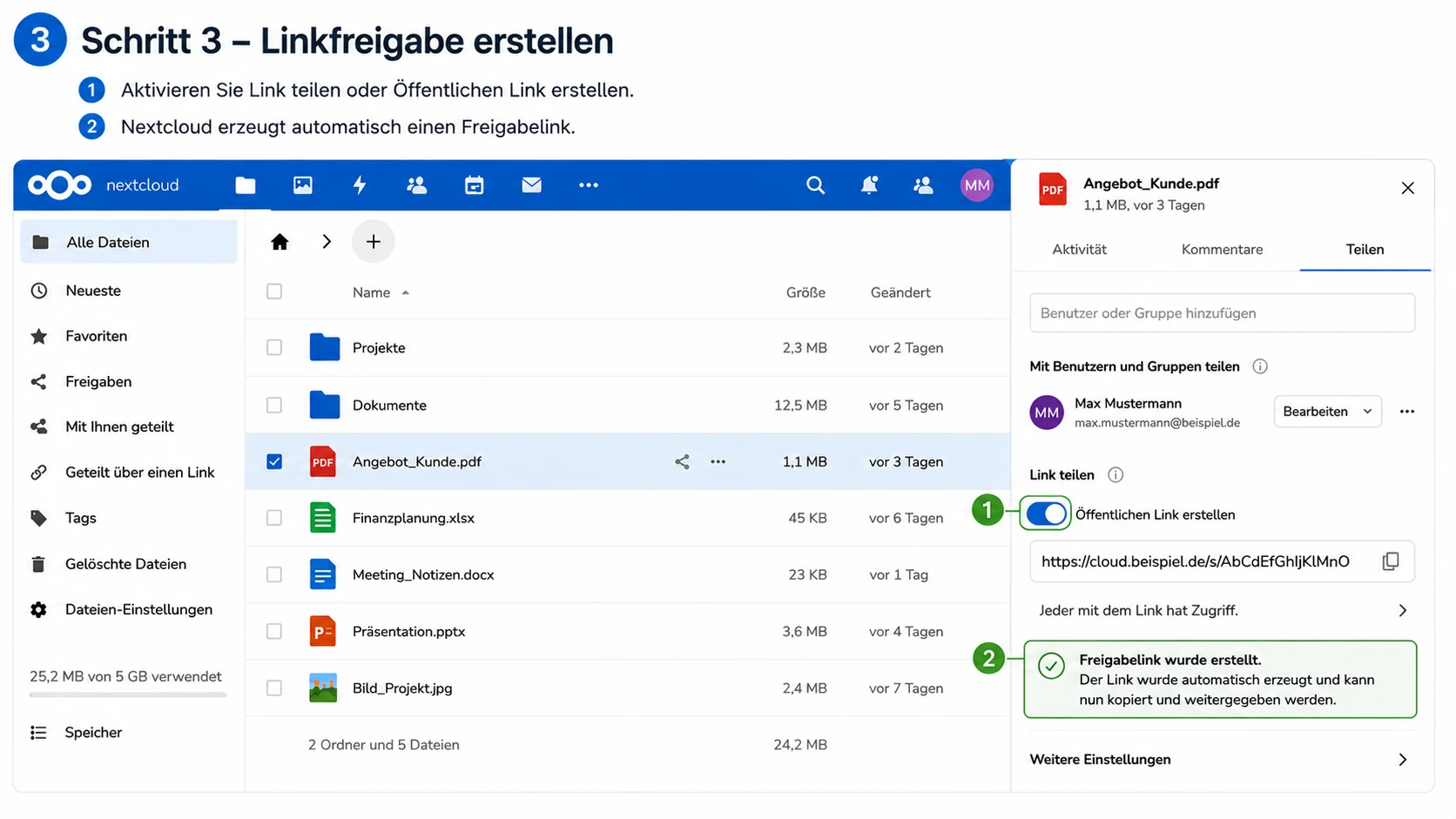
Task: Click the Präsentation.pptx file icon
Action: (x=323, y=631)
